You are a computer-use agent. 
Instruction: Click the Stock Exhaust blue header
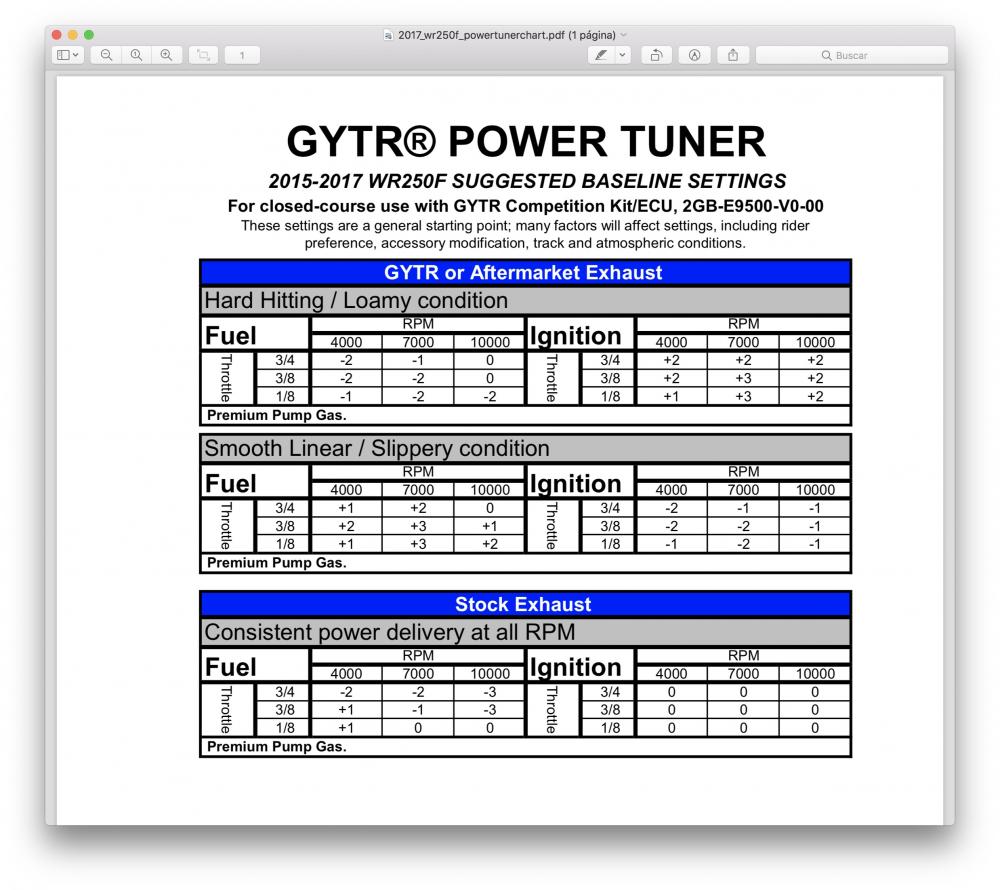tap(526, 604)
